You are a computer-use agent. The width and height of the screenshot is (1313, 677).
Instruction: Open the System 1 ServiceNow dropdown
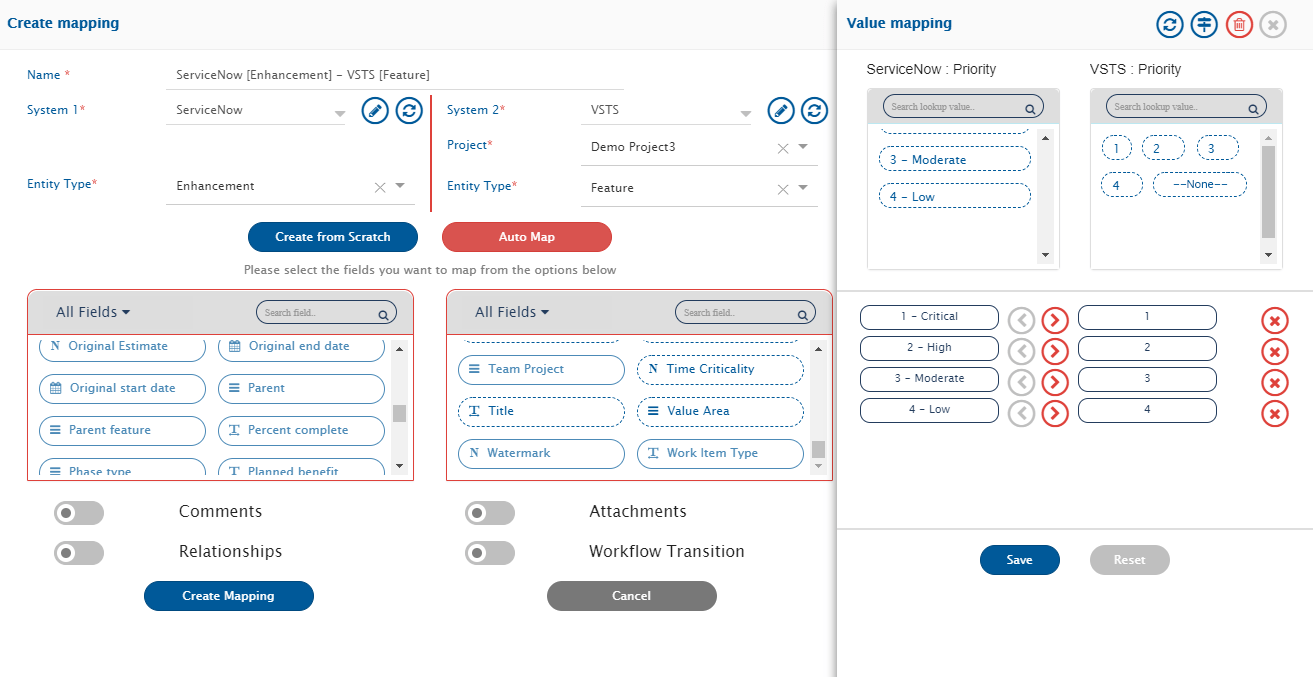(x=340, y=113)
